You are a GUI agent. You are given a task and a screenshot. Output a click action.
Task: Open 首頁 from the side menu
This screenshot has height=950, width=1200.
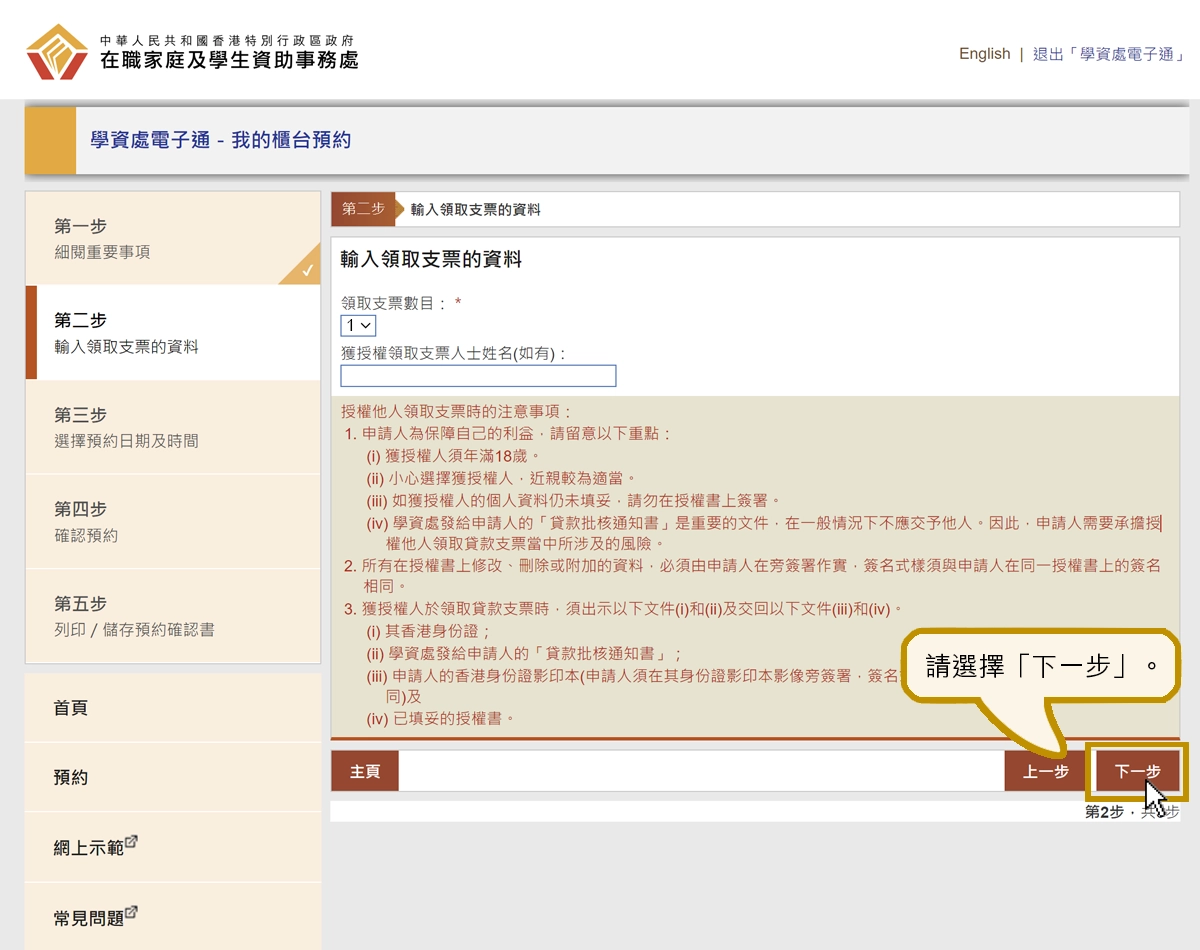[172, 708]
